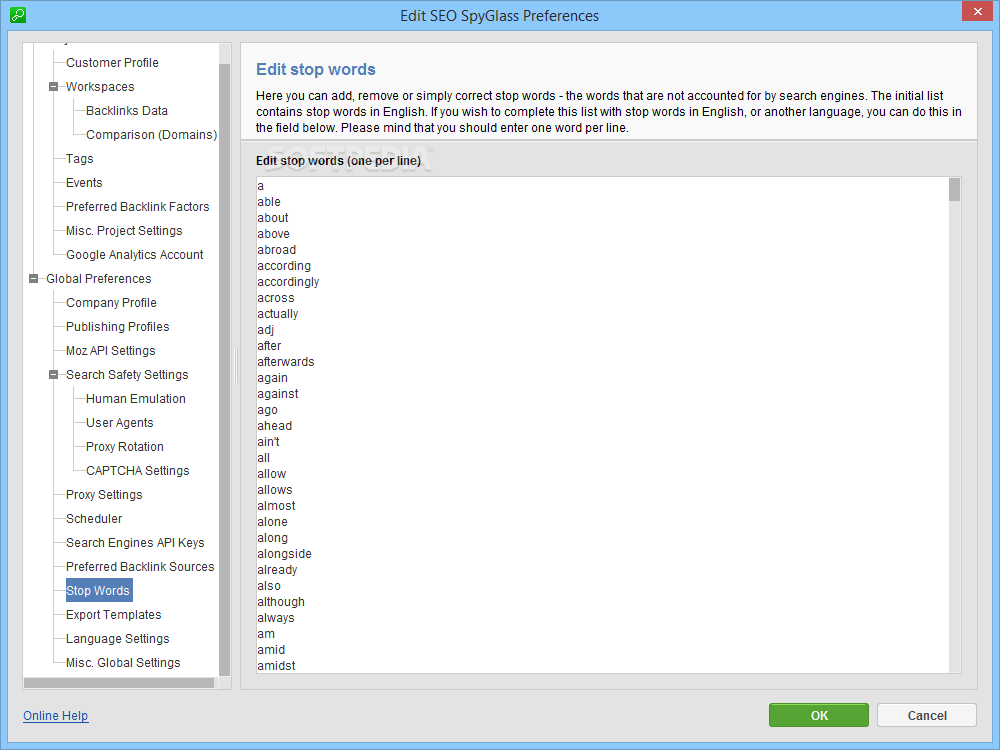This screenshot has width=1000, height=750.
Task: Click the stop words list scrollbar thumb
Action: [x=954, y=189]
